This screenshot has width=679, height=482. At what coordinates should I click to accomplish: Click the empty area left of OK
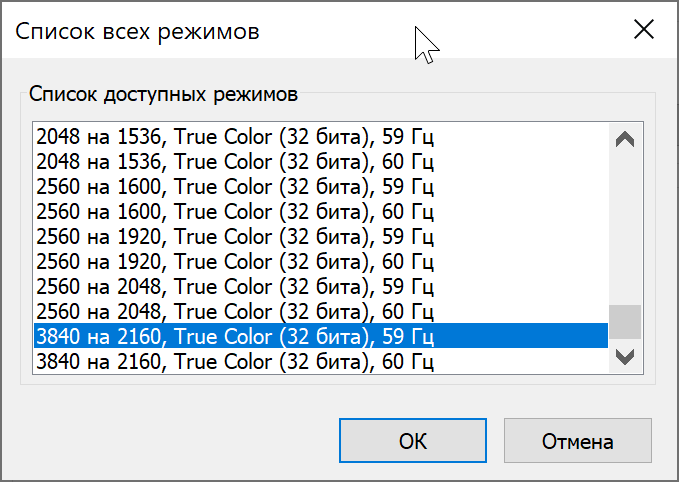[170, 441]
